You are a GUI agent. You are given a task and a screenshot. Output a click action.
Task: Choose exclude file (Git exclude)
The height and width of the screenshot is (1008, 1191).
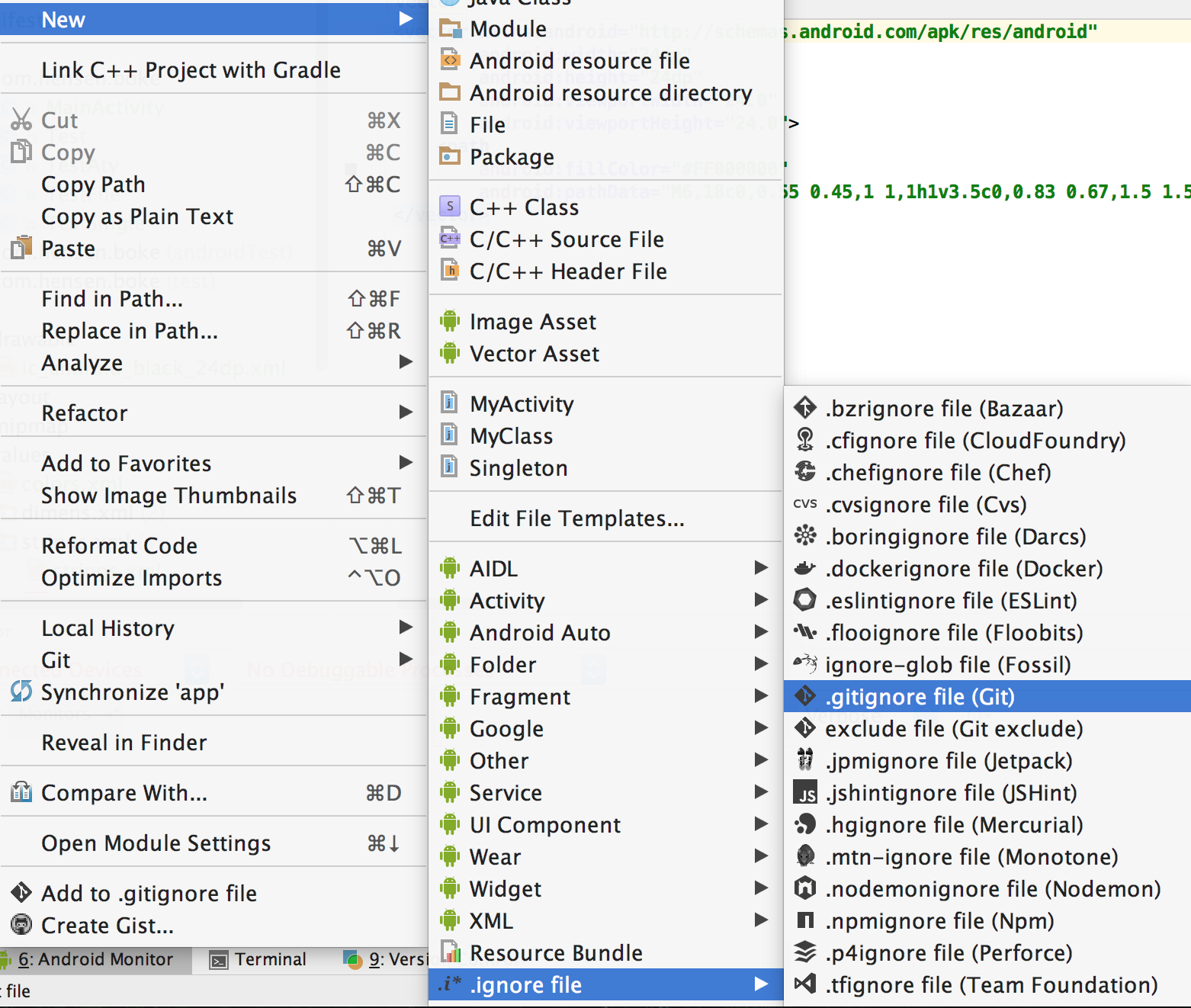tap(987, 728)
